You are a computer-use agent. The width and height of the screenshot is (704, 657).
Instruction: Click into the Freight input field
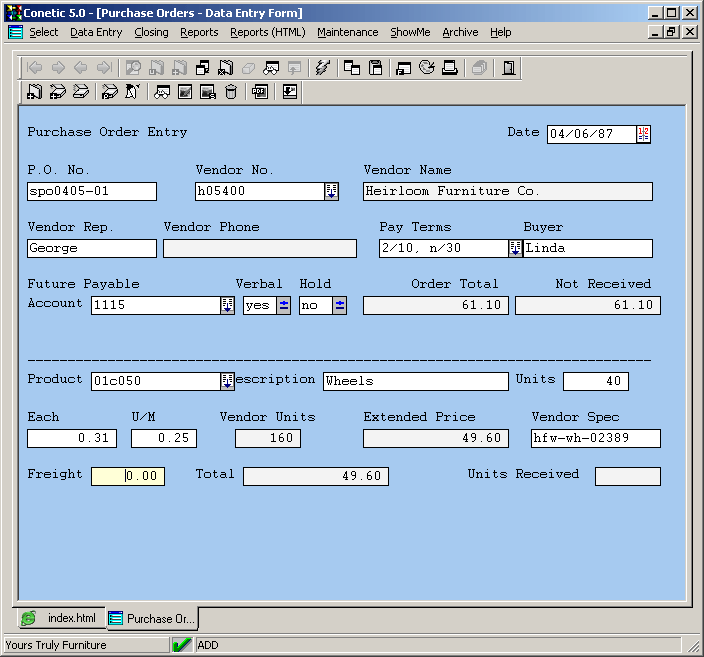[128, 477]
